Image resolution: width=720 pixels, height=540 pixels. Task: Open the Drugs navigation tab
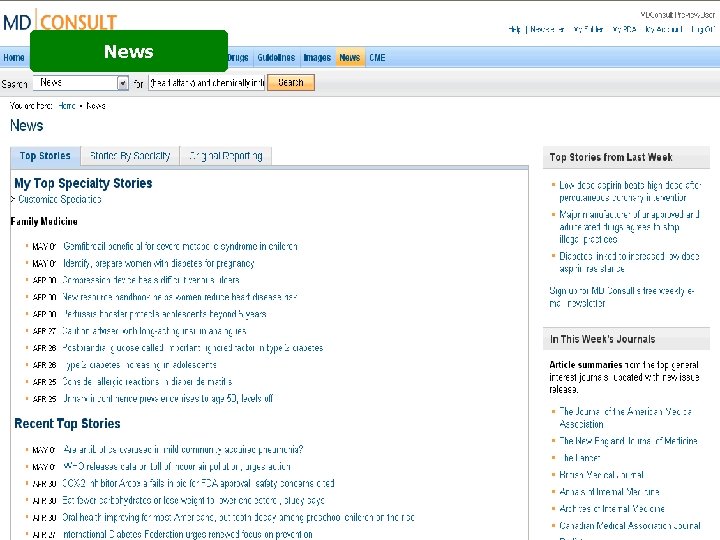[x=238, y=57]
